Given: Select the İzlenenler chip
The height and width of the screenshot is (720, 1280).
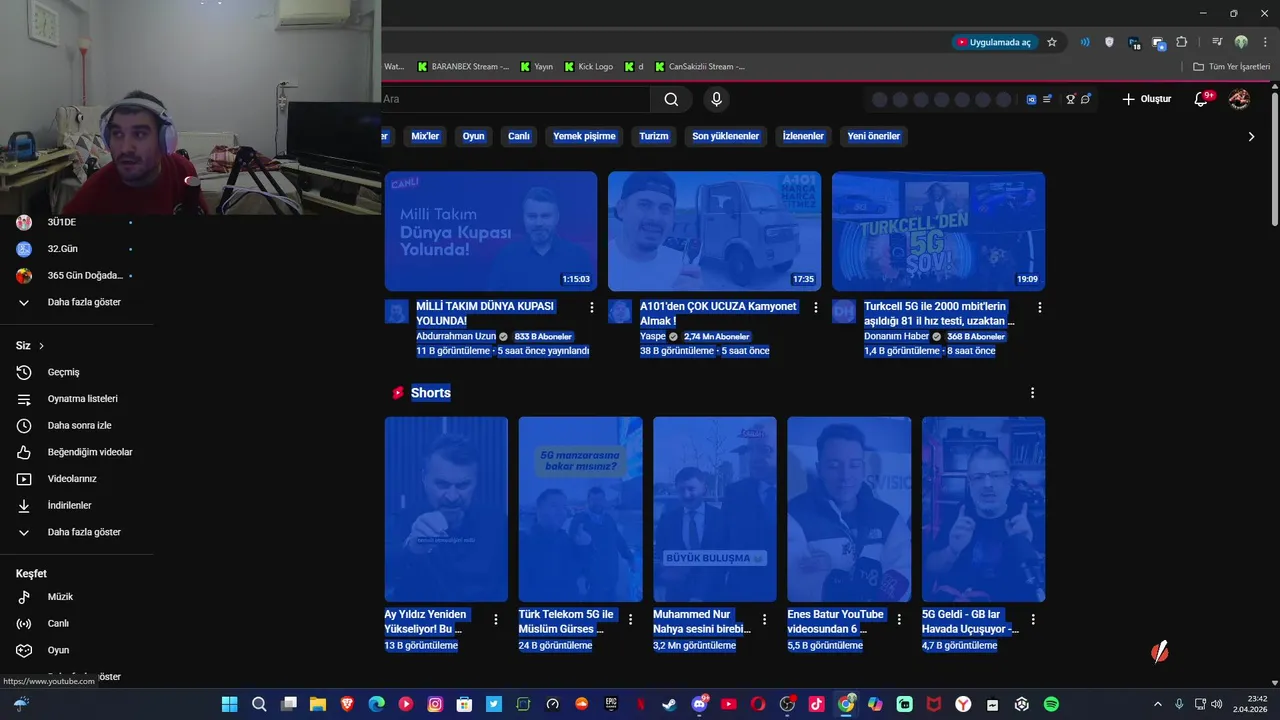Looking at the screenshot, I should [x=803, y=136].
